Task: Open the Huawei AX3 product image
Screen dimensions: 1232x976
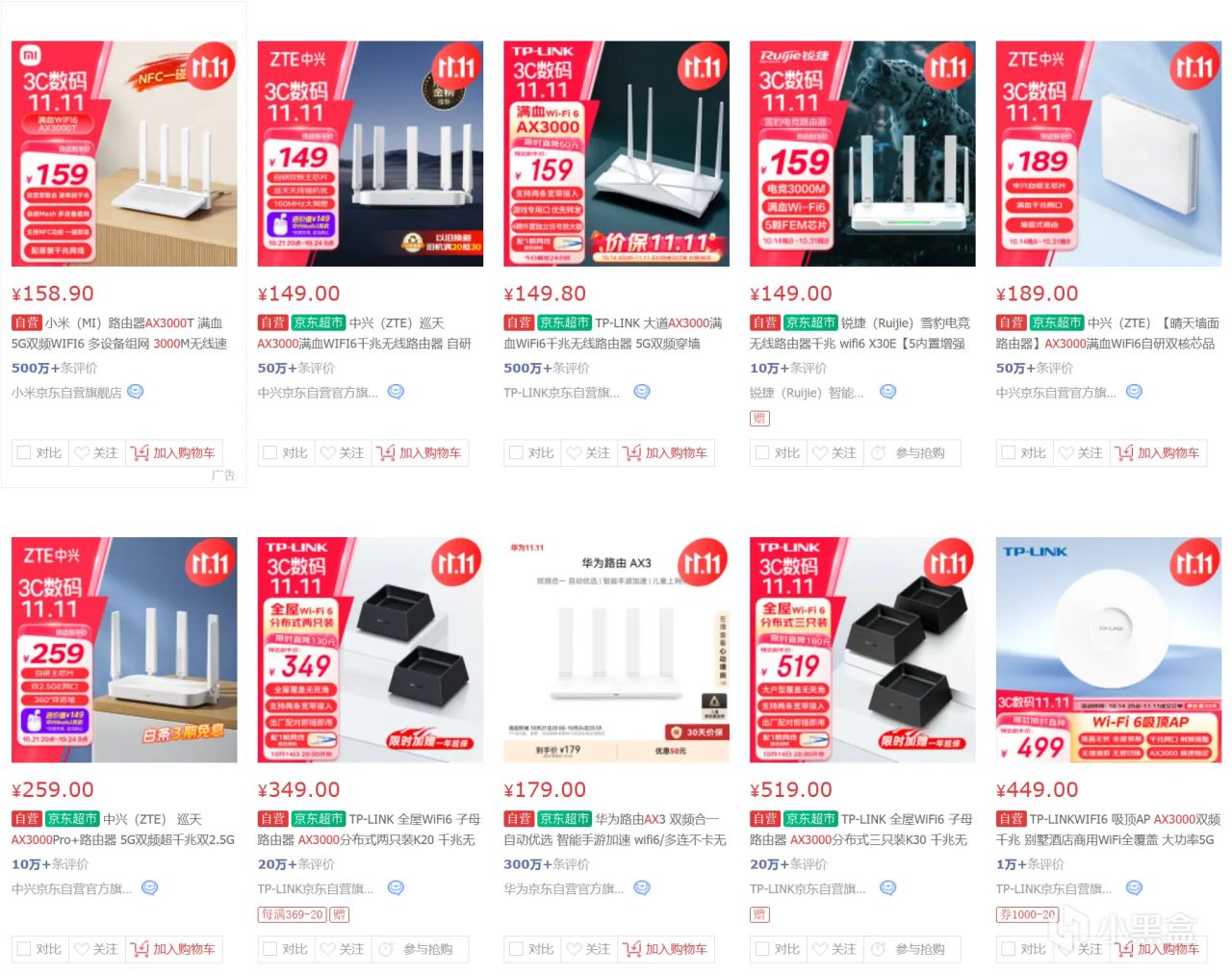Action: tap(616, 650)
